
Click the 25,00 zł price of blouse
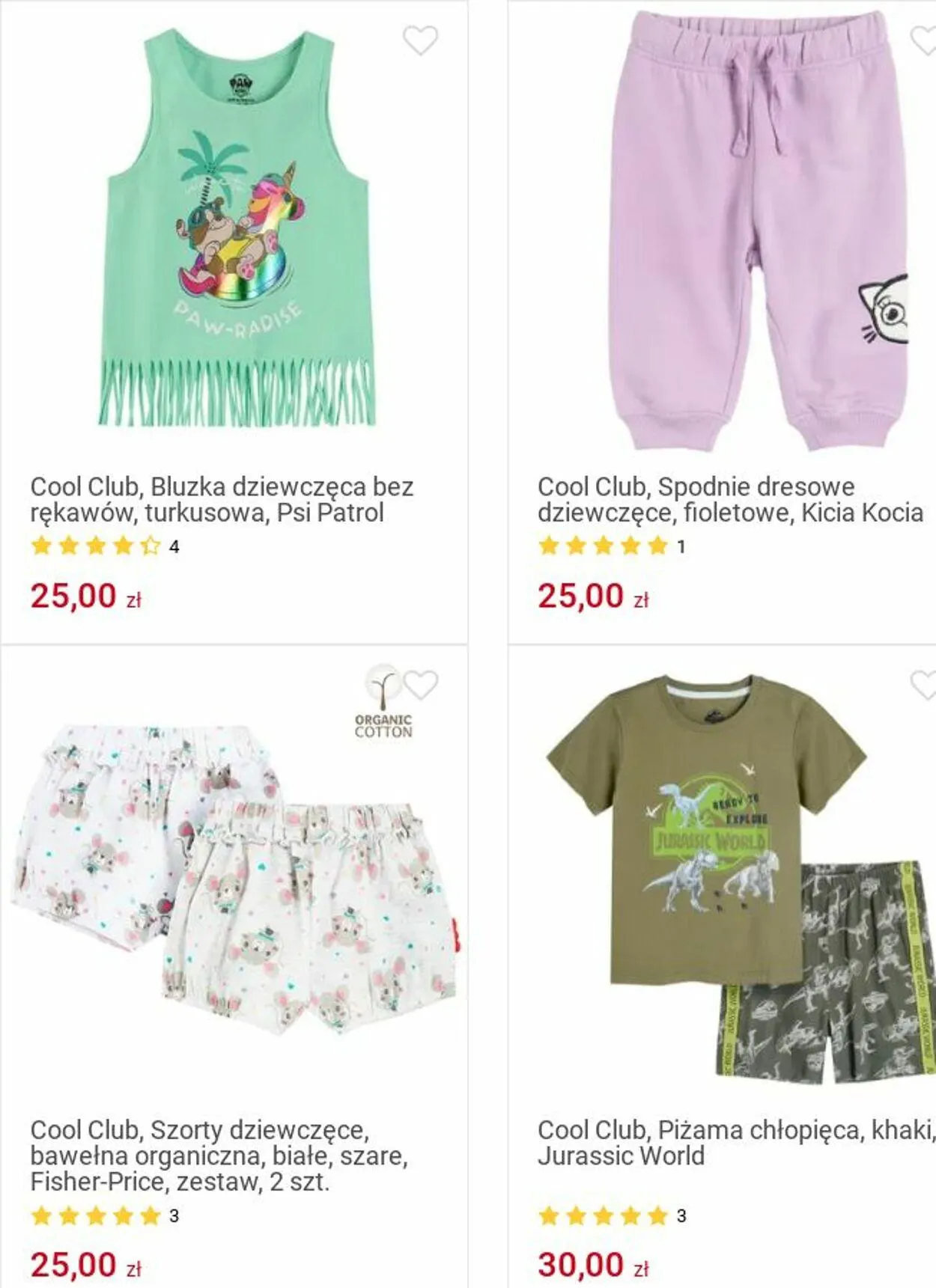86,596
